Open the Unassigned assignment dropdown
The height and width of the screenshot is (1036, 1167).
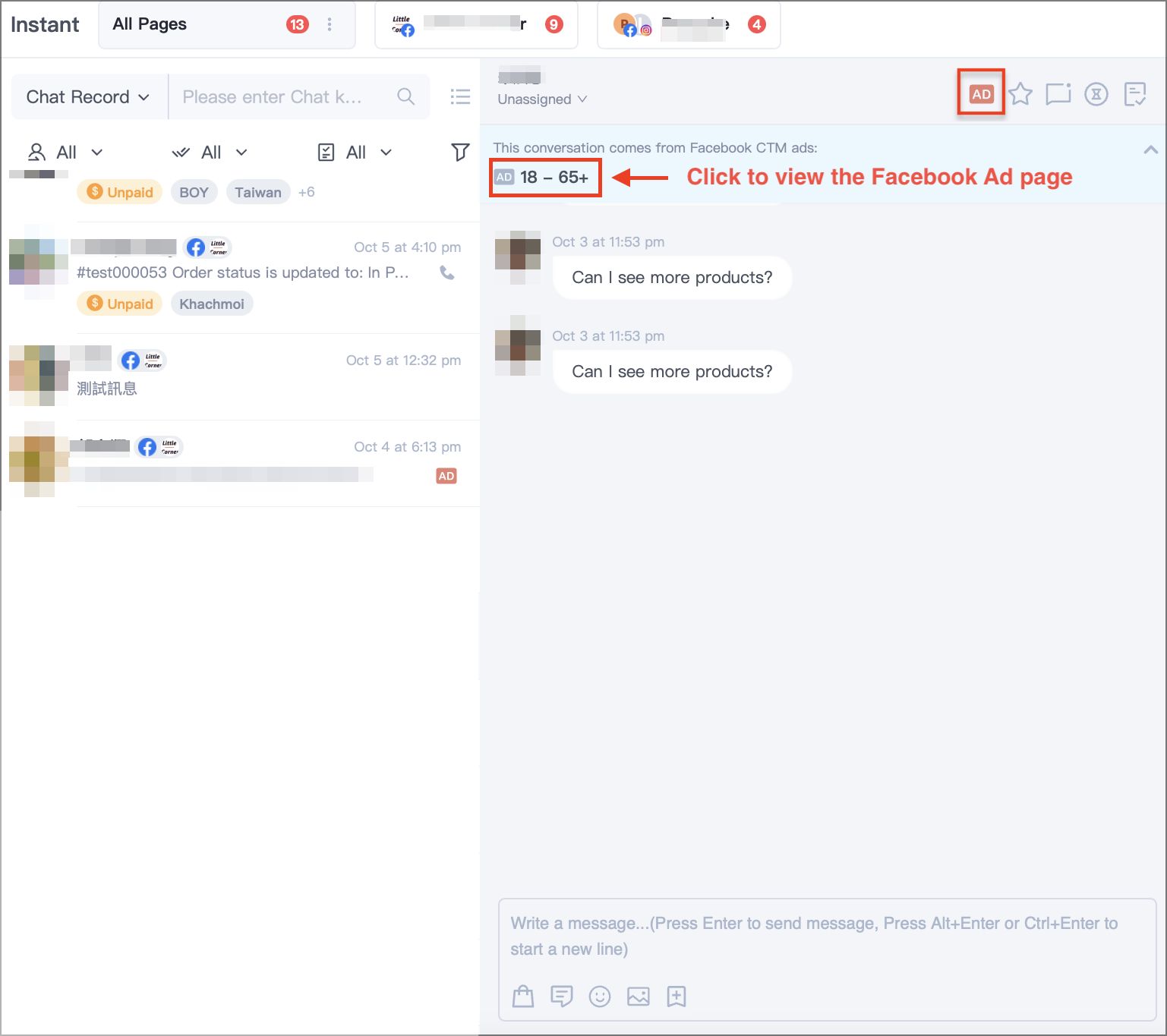542,99
